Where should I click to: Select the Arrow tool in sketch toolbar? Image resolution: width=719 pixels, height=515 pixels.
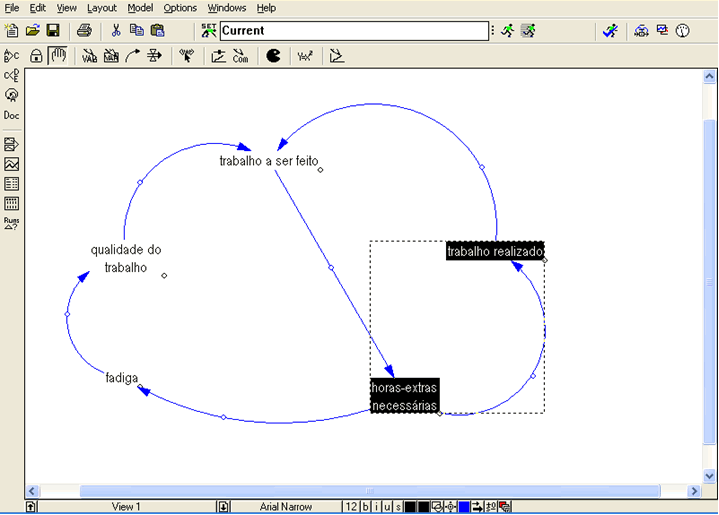134,56
